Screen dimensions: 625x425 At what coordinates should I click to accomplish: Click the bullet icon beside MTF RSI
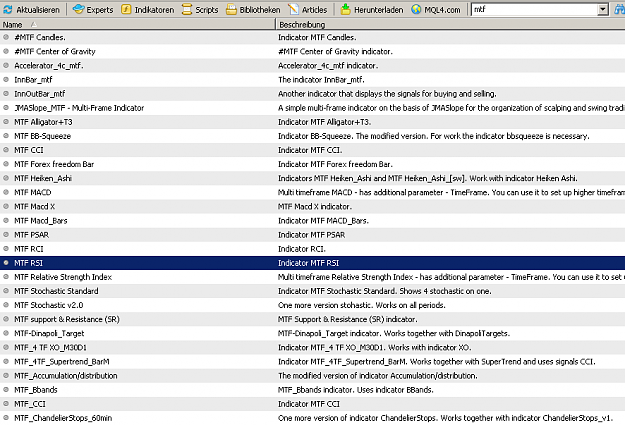coord(6,263)
